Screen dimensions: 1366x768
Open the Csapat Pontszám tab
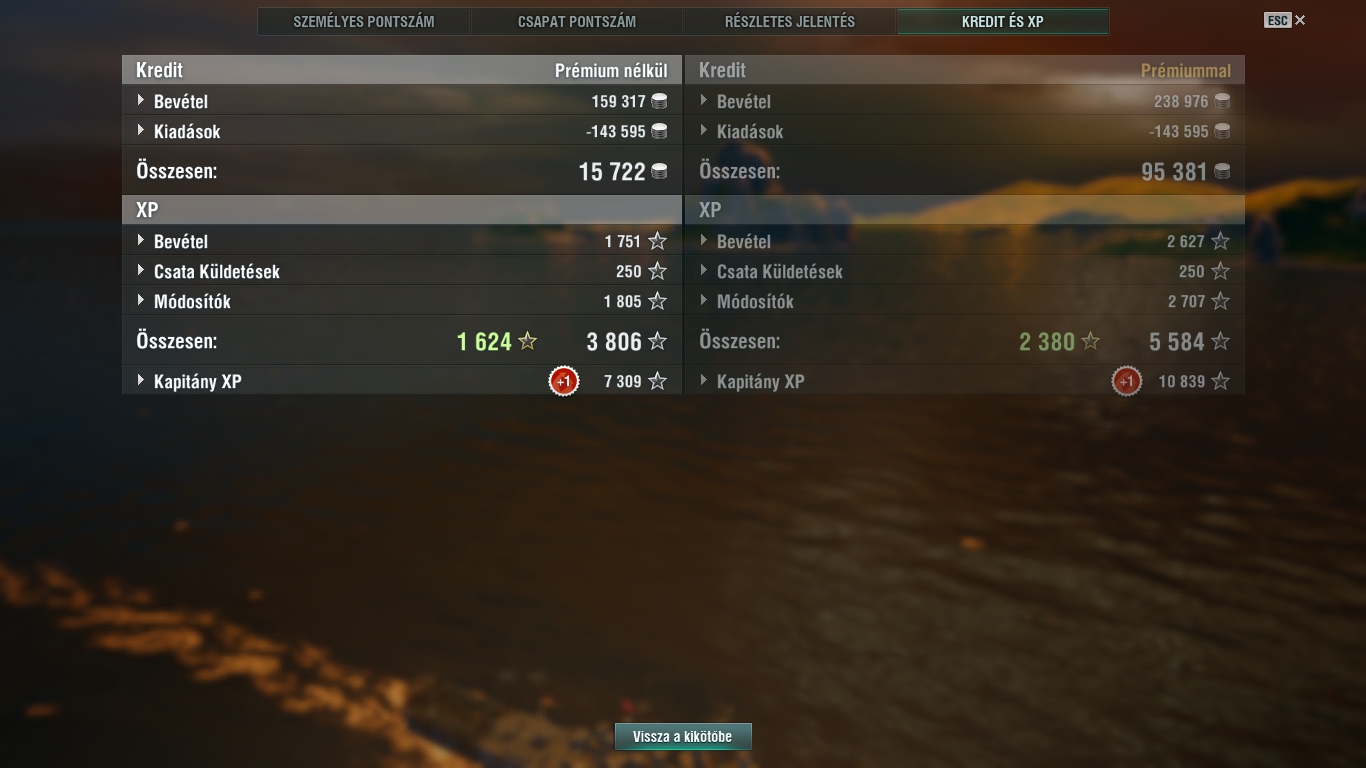[x=577, y=21]
